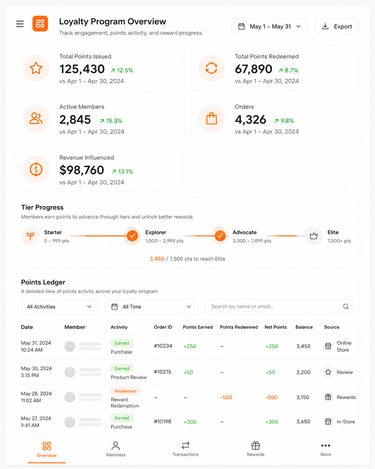Expand the All Activities filter dropdown
Image resolution: width=375 pixels, height=469 pixels.
59,306
